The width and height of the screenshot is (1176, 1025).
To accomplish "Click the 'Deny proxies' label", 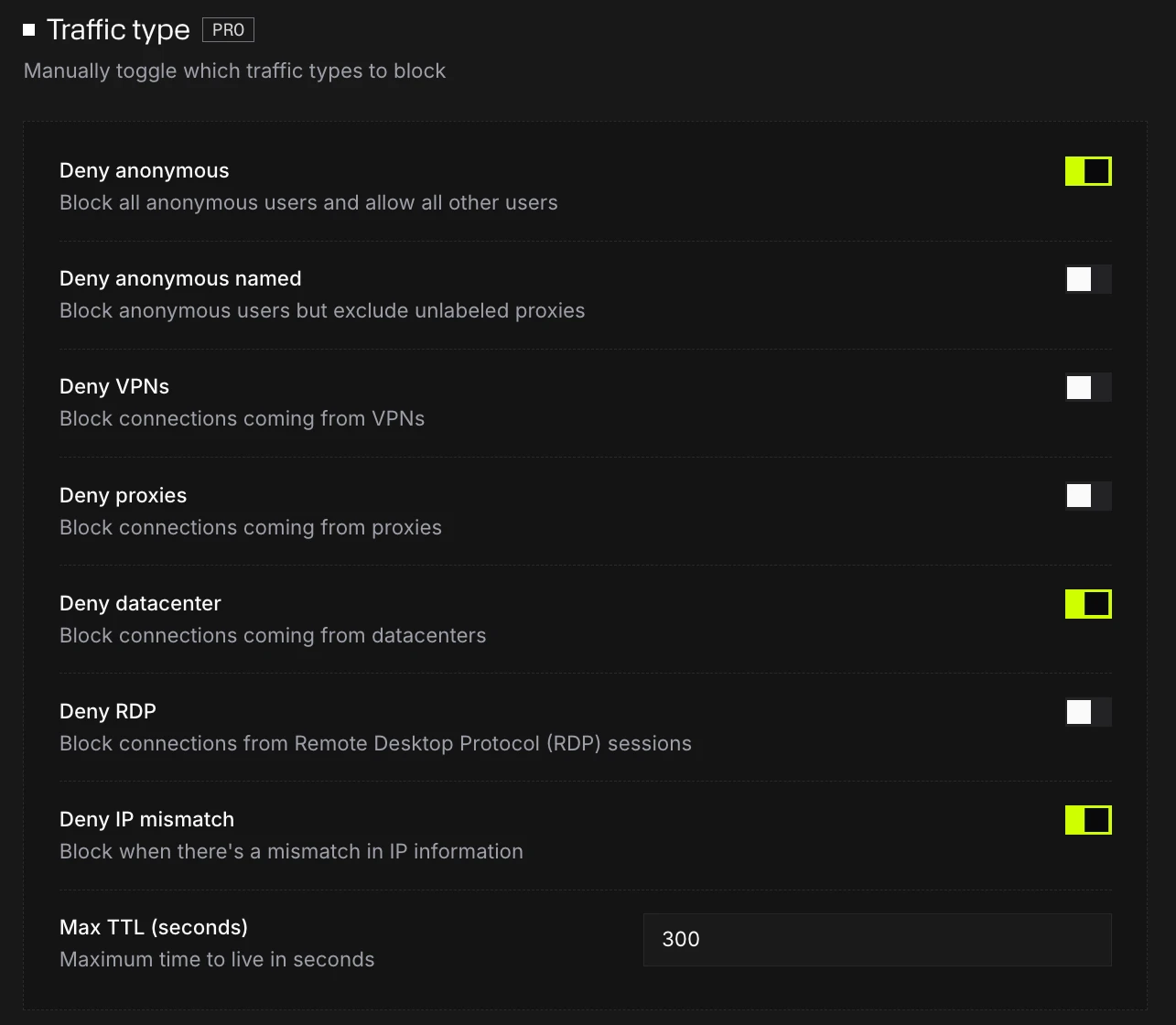I will (123, 496).
